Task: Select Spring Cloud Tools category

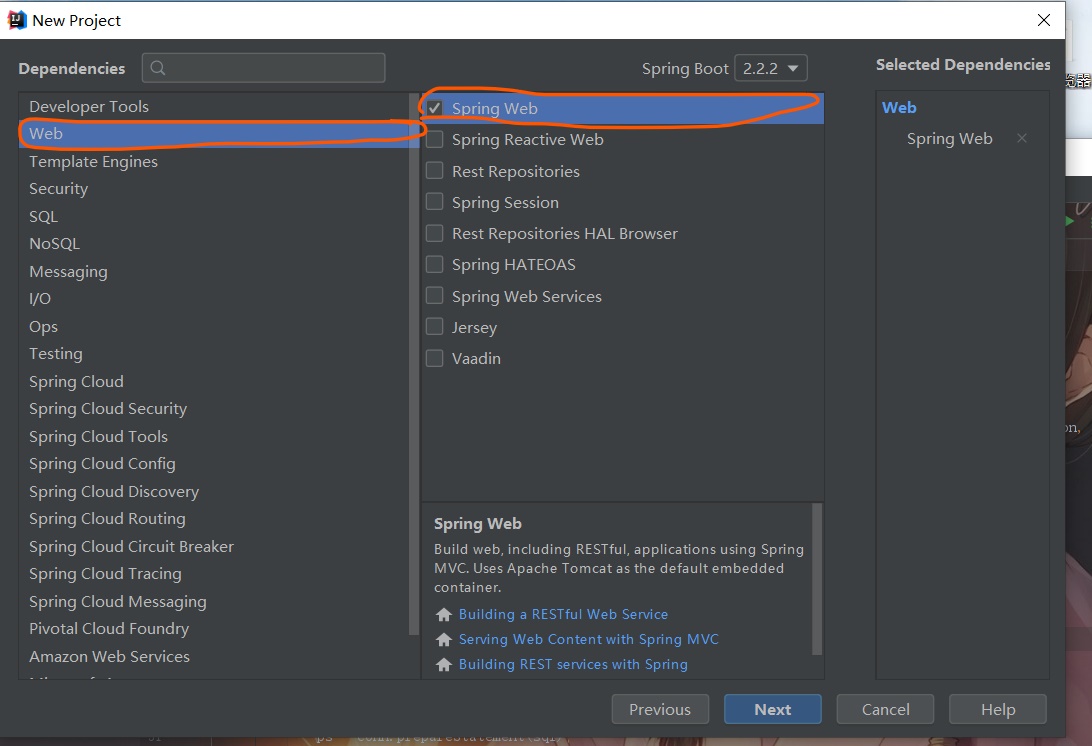Action: coord(214,437)
